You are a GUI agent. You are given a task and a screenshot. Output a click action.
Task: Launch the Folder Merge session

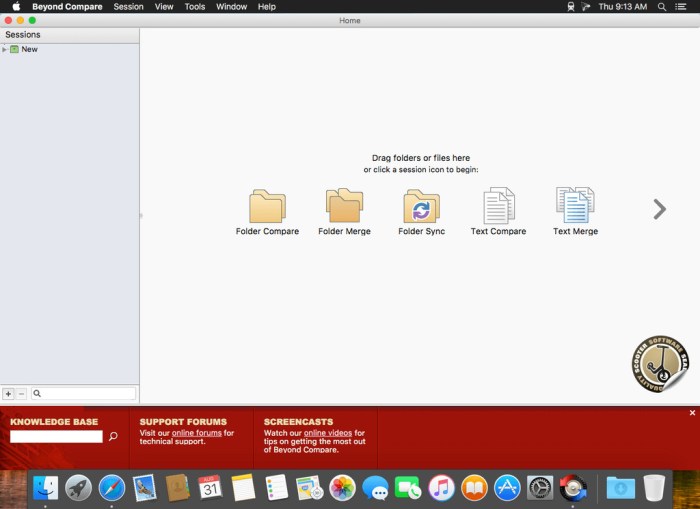[344, 206]
